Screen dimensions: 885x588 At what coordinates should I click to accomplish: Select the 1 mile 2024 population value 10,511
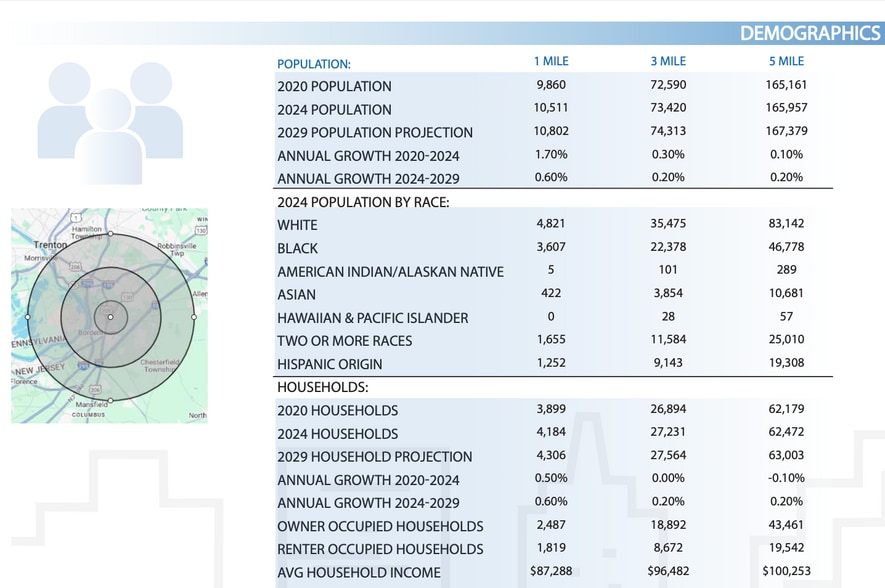pos(551,108)
